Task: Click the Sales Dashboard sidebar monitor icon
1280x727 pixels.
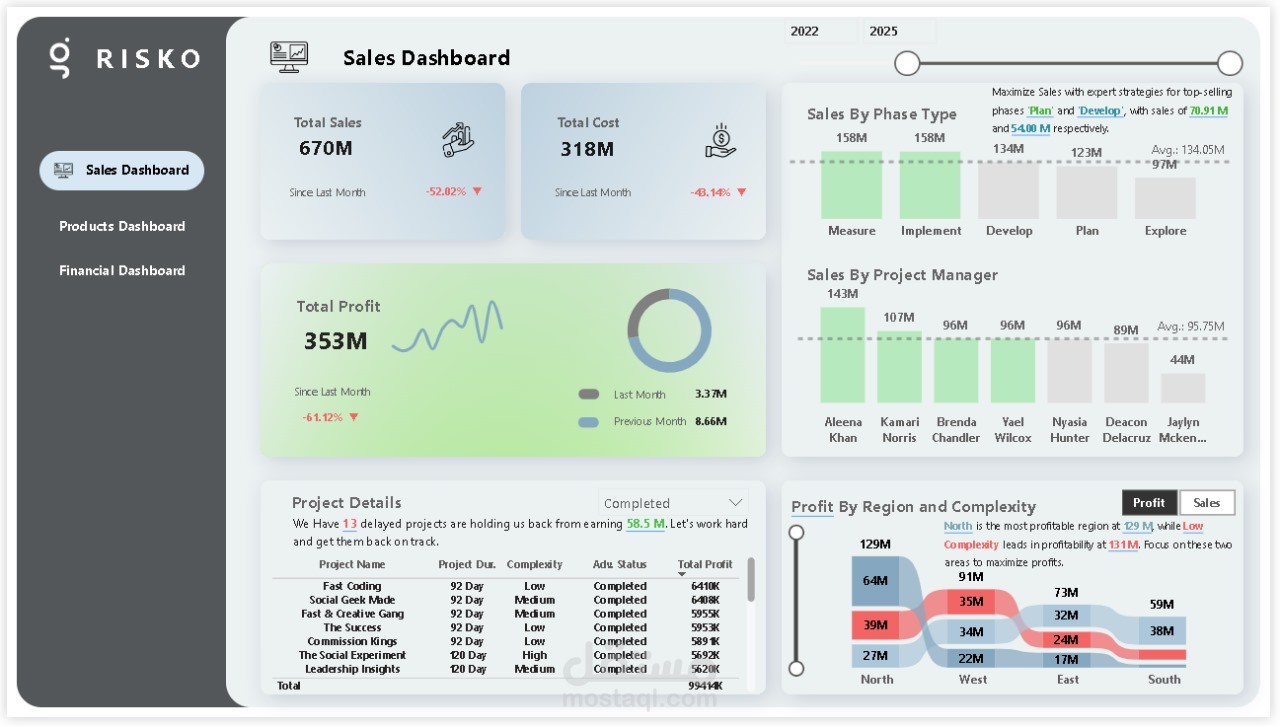Action: click(x=63, y=170)
